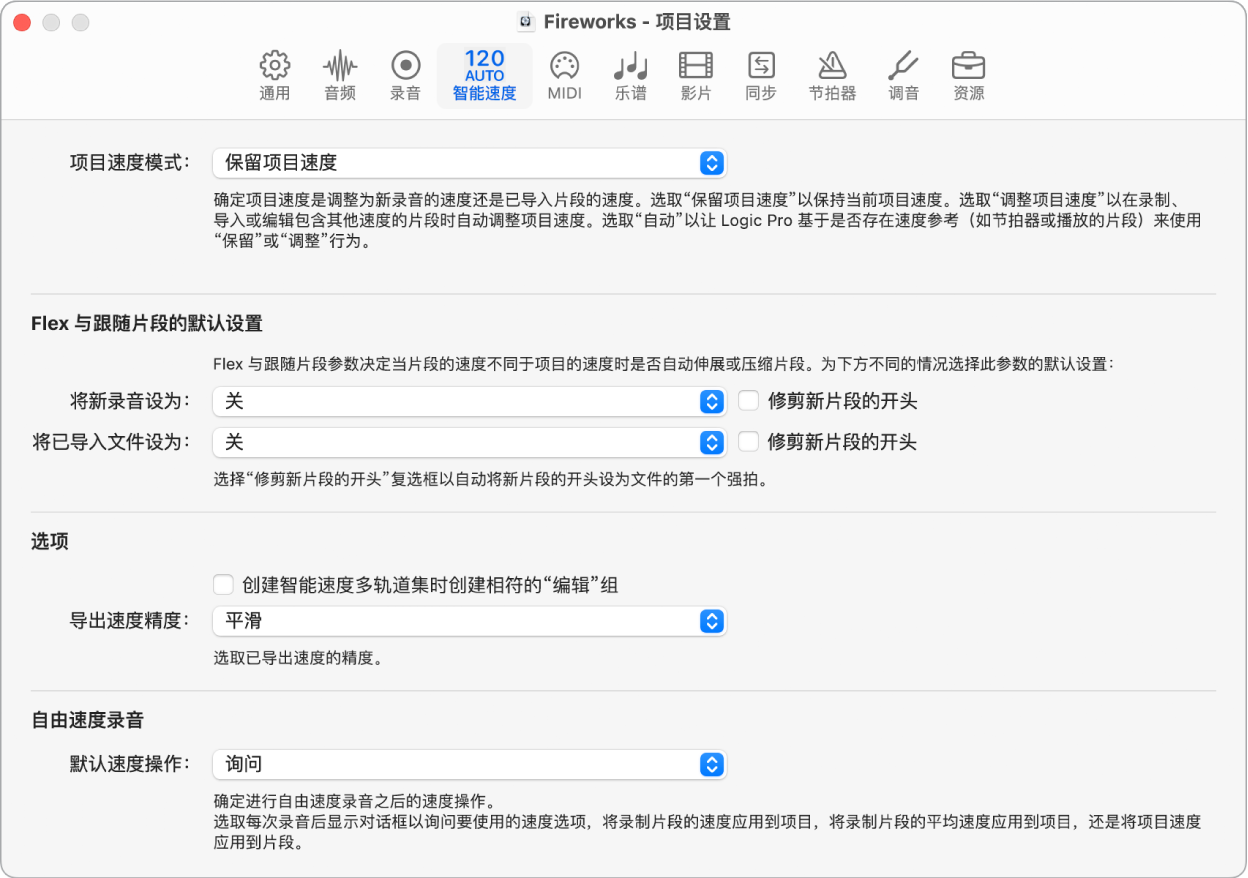Click the Fireworks - 项目设置 window title
Image resolution: width=1248 pixels, height=878 pixels.
pyautogui.click(x=637, y=22)
